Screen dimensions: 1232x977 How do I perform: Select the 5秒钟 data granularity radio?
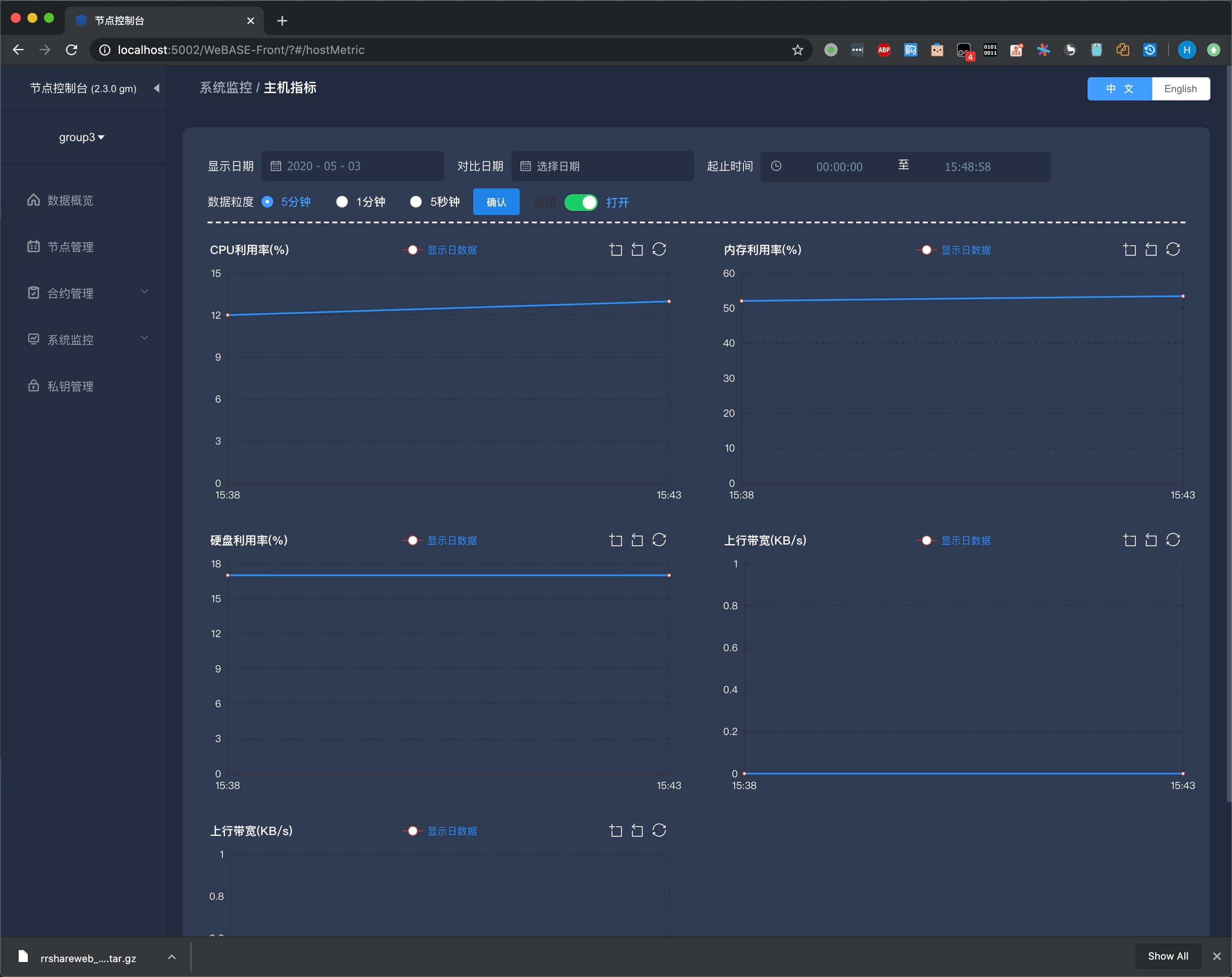point(416,202)
